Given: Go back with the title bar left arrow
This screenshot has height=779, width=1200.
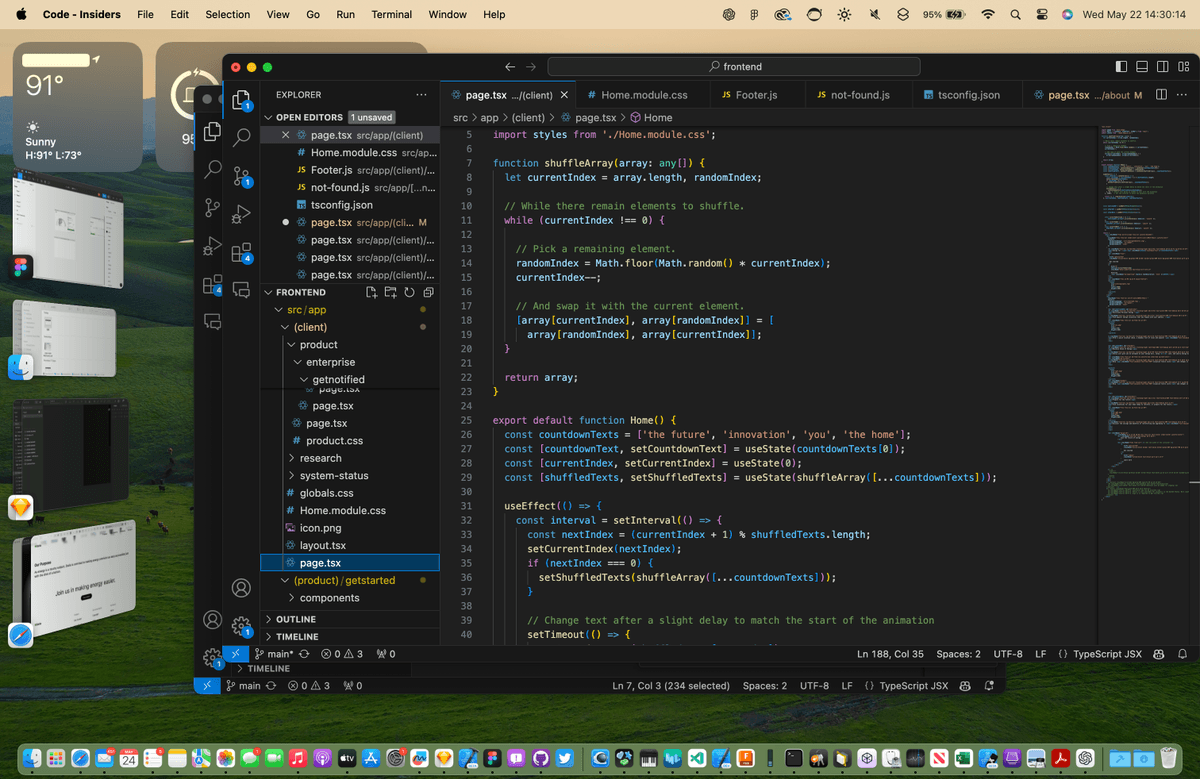Looking at the screenshot, I should point(510,67).
